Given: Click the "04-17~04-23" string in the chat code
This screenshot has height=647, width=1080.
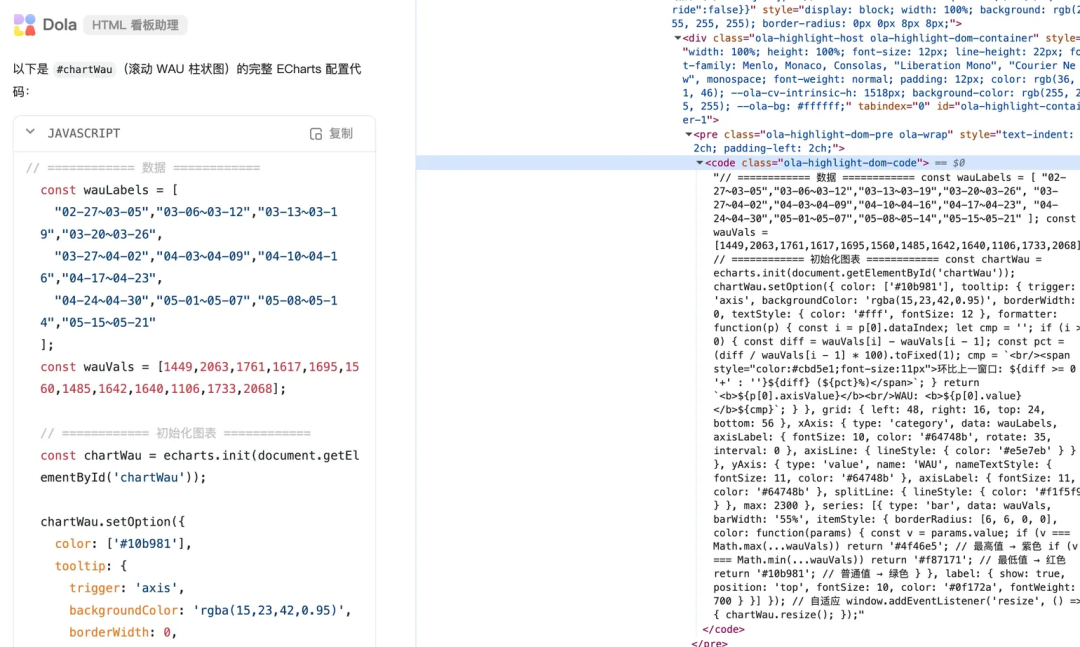Looking at the screenshot, I should (109, 278).
